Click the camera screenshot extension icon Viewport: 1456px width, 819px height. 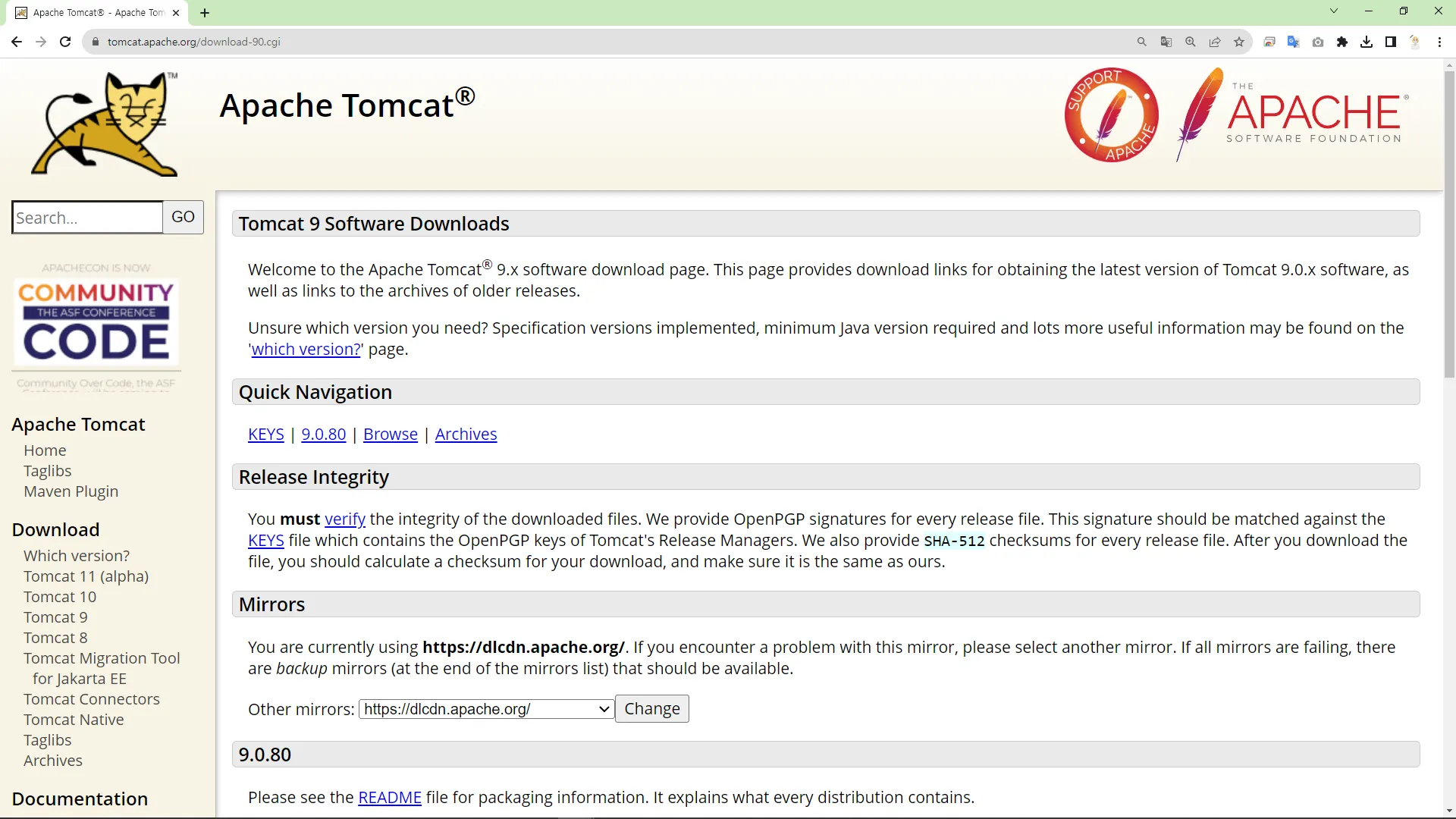coord(1318,42)
